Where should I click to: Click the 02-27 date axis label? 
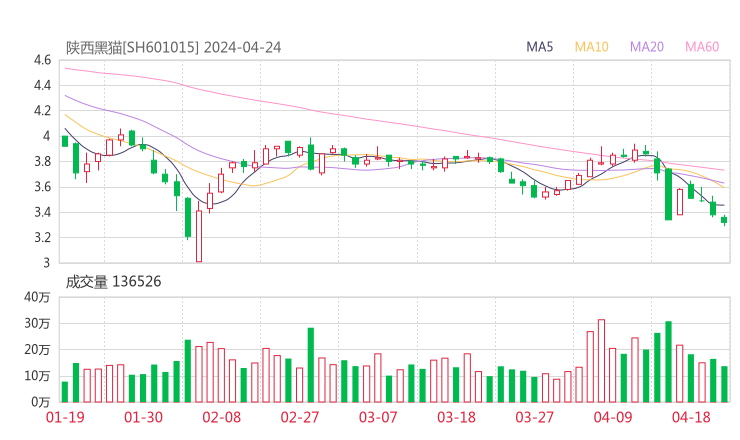click(300, 417)
